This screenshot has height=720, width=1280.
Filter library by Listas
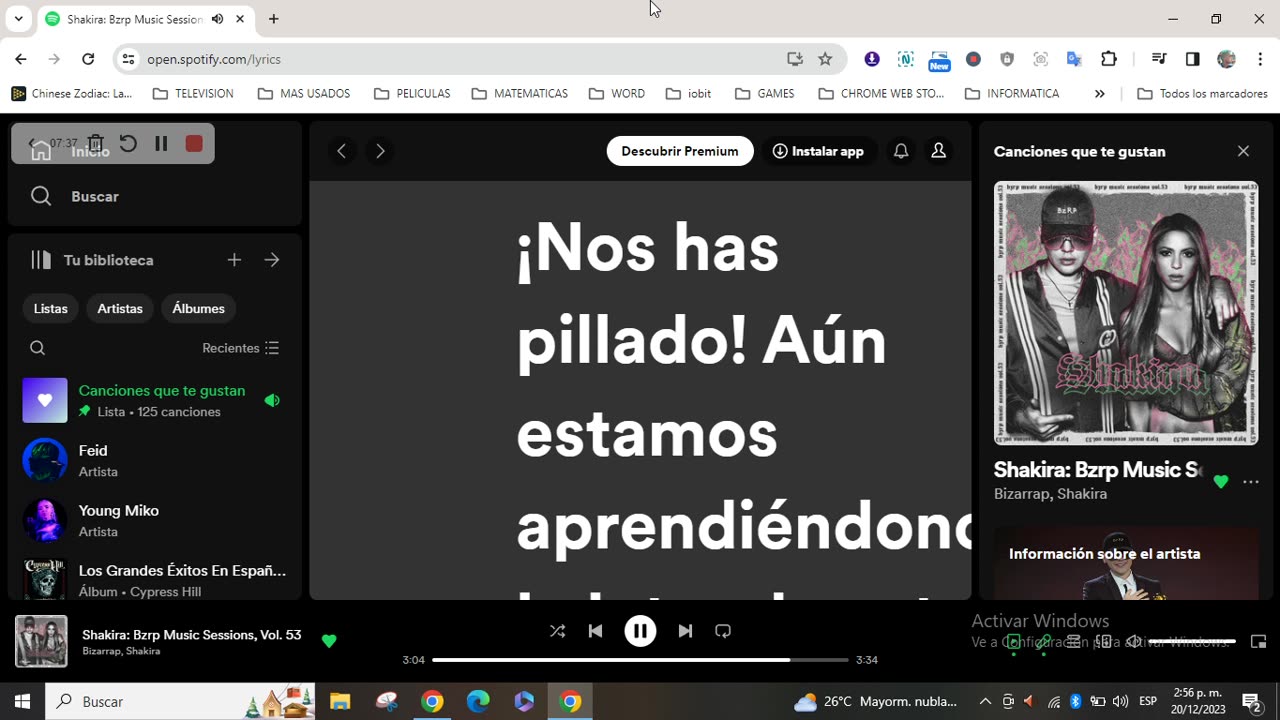pyautogui.click(x=51, y=308)
